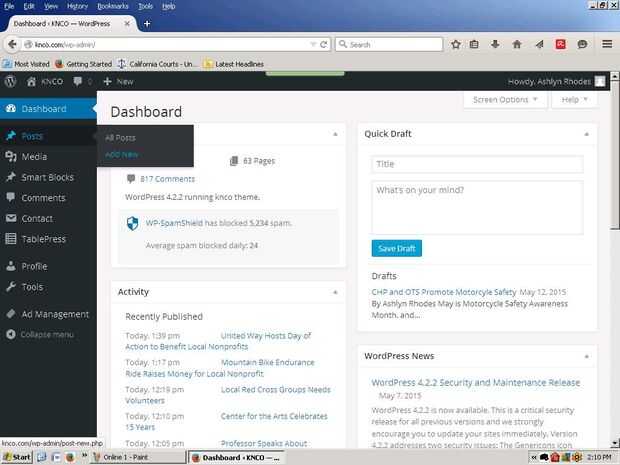The width and height of the screenshot is (620, 465).
Task: Go to browser home page icon
Action: pyautogui.click(x=517, y=44)
